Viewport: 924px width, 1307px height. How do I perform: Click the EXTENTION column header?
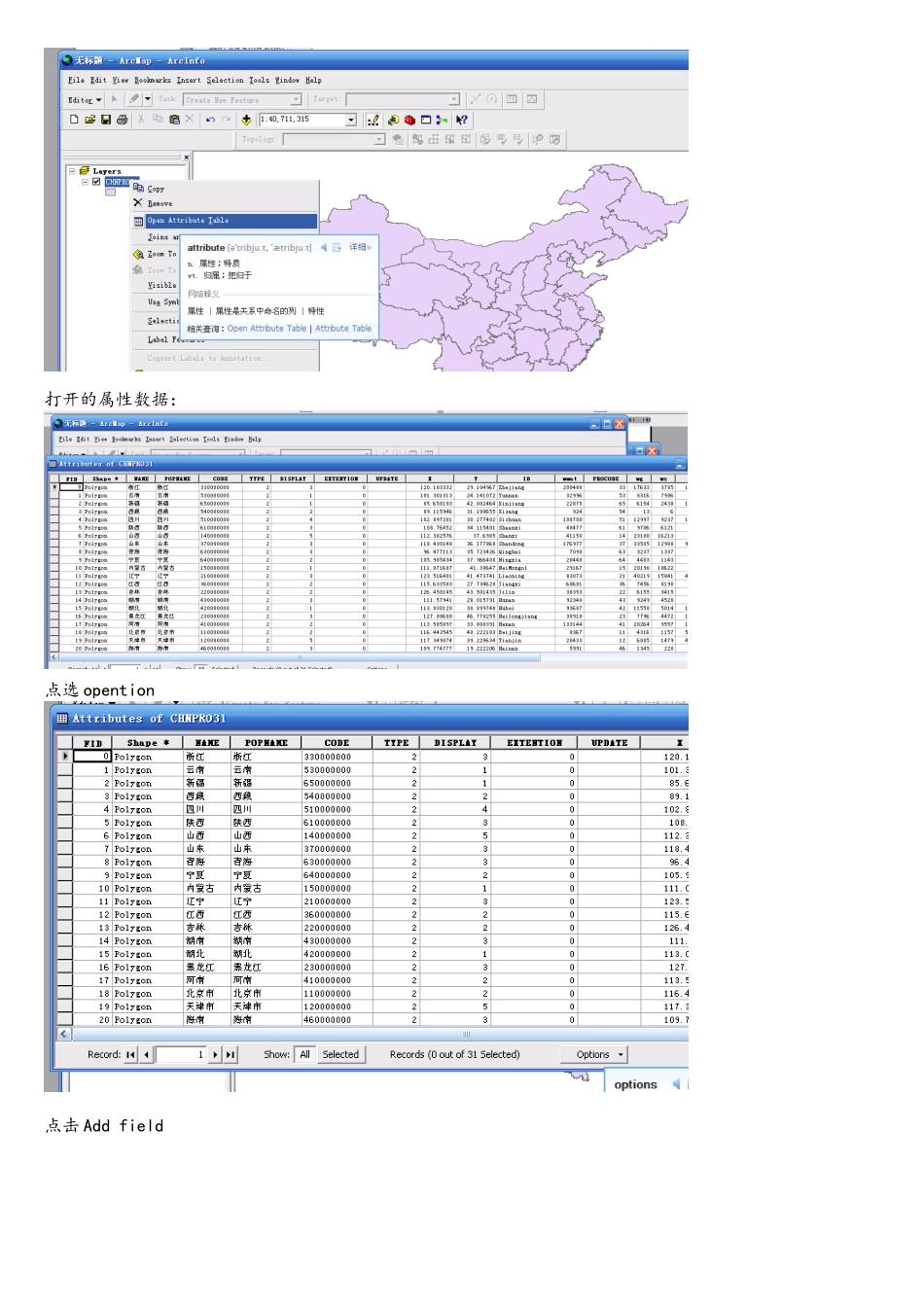[534, 743]
